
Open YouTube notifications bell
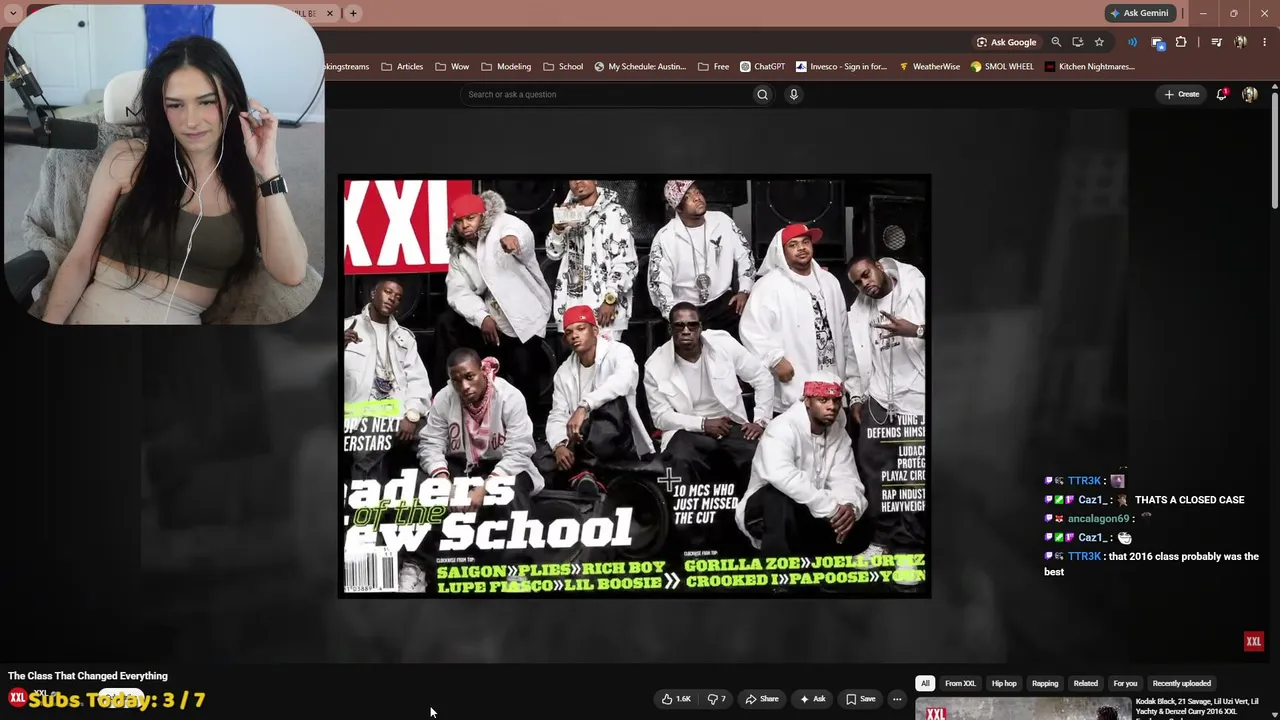1221,94
